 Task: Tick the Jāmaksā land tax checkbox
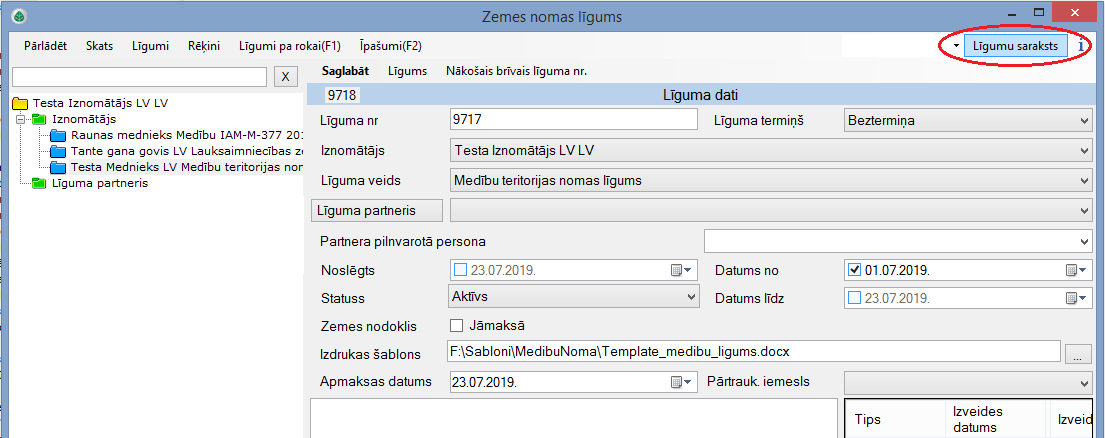pos(457,325)
